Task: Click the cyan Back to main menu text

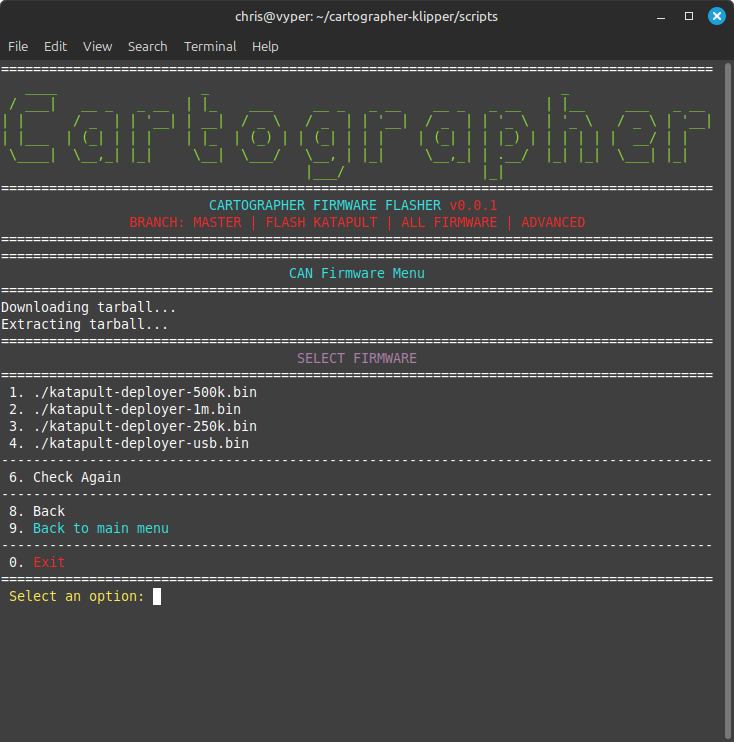Action: point(101,528)
